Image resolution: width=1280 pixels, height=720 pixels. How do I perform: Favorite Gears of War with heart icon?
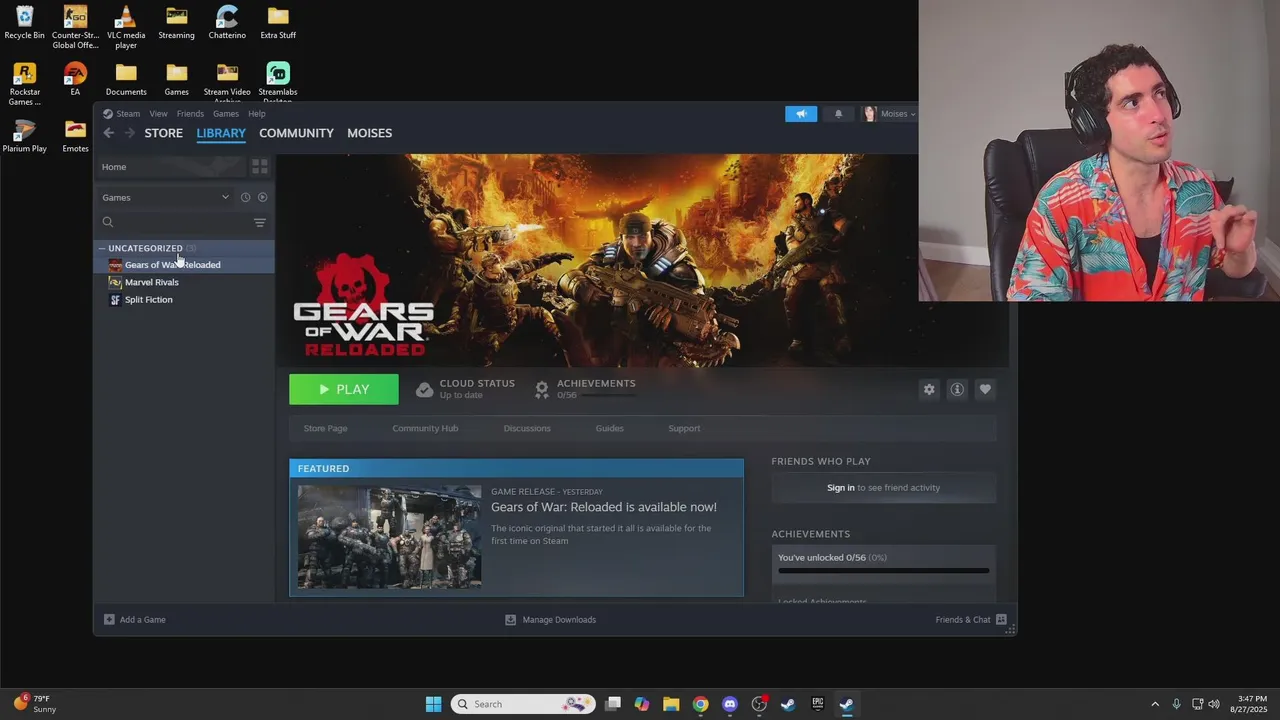[985, 389]
